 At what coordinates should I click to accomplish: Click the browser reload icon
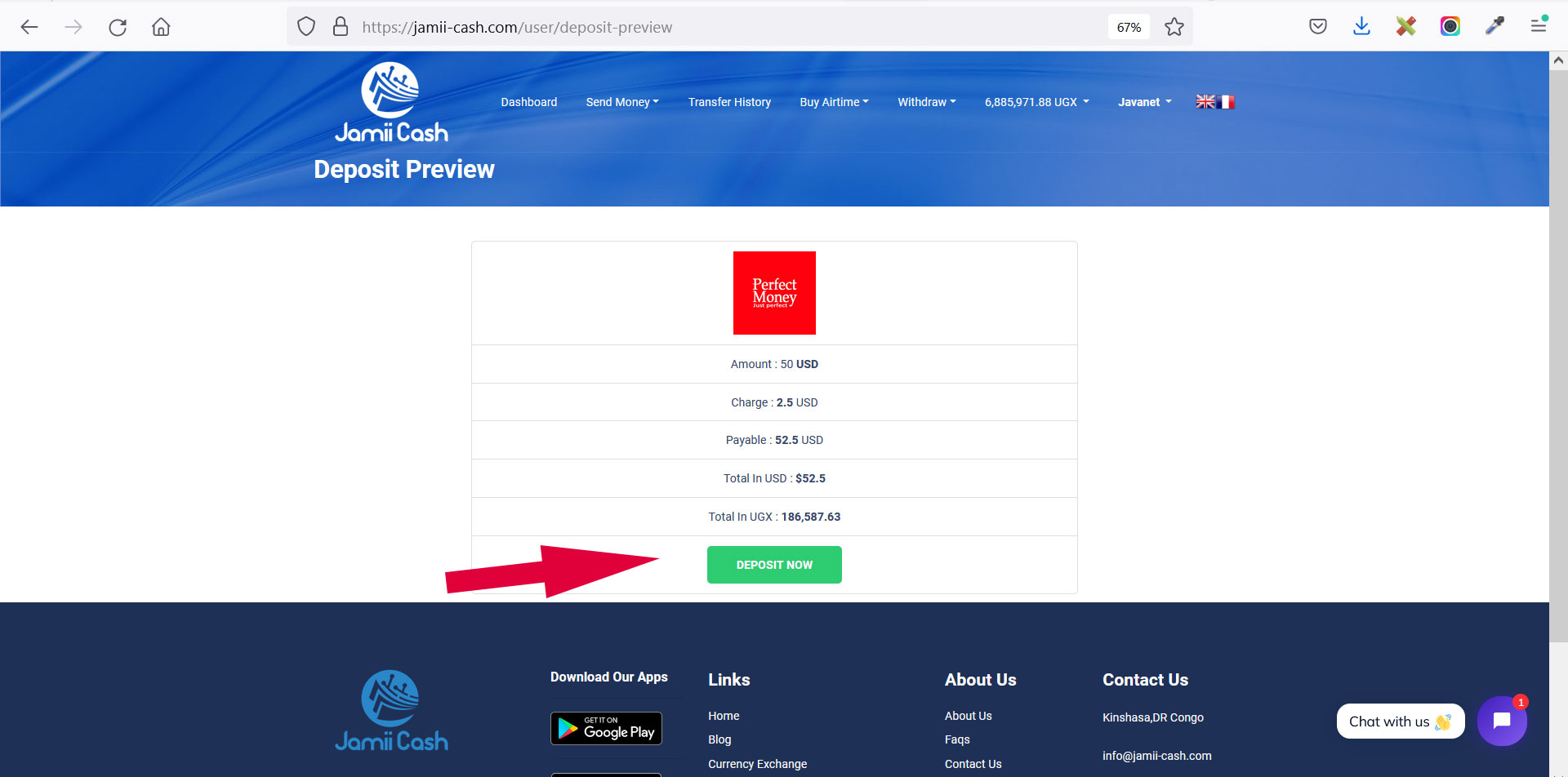coord(118,27)
